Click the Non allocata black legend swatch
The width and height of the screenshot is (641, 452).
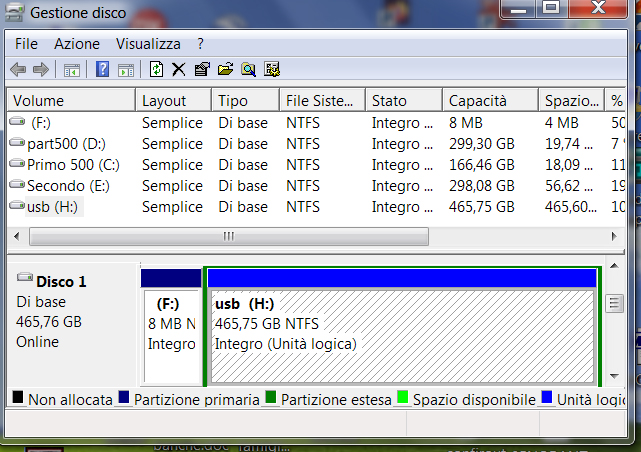(x=18, y=397)
